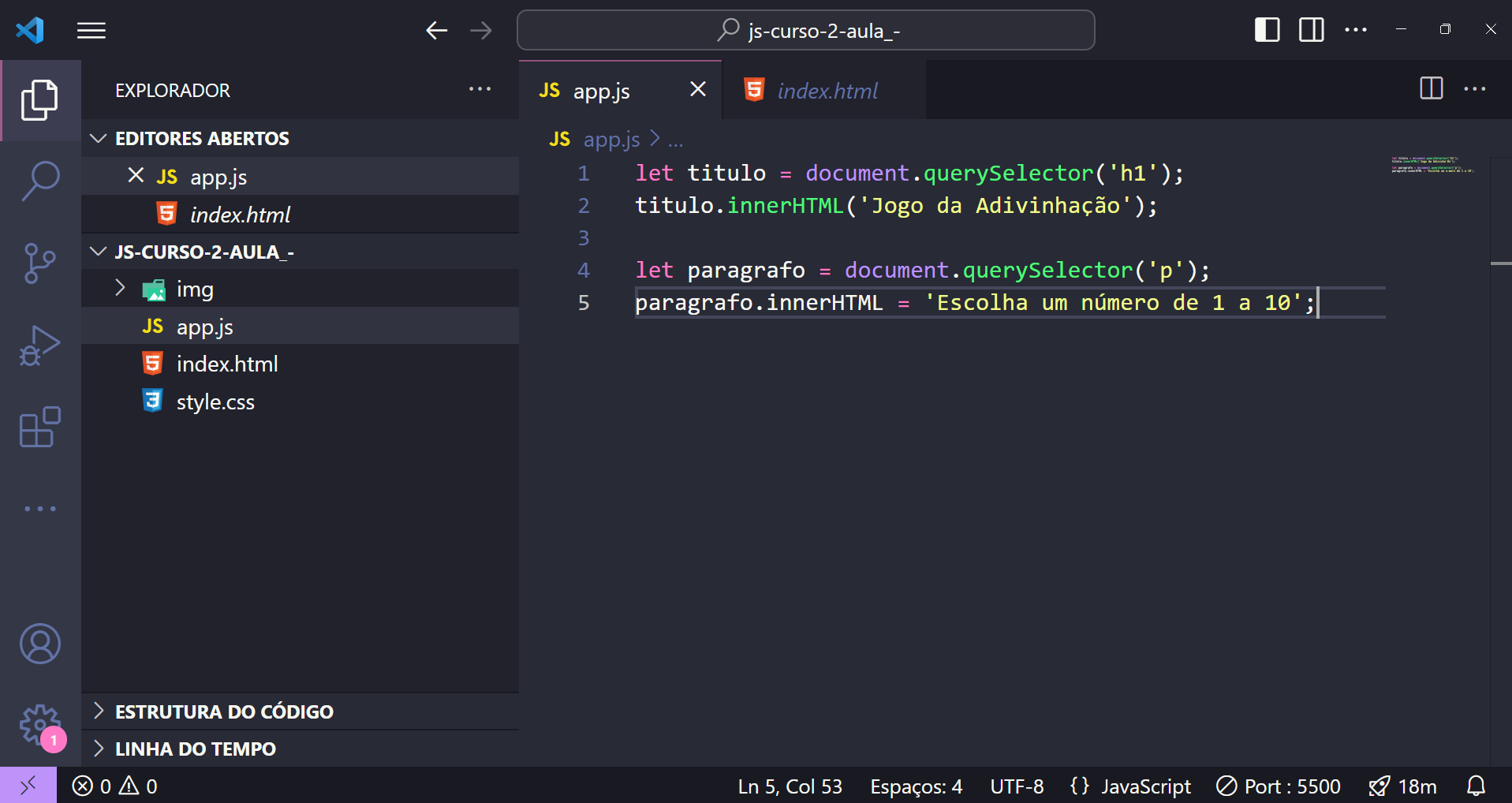Go to line via Ln 5, Col 53
The height and width of the screenshot is (803, 1512).
pos(790,786)
